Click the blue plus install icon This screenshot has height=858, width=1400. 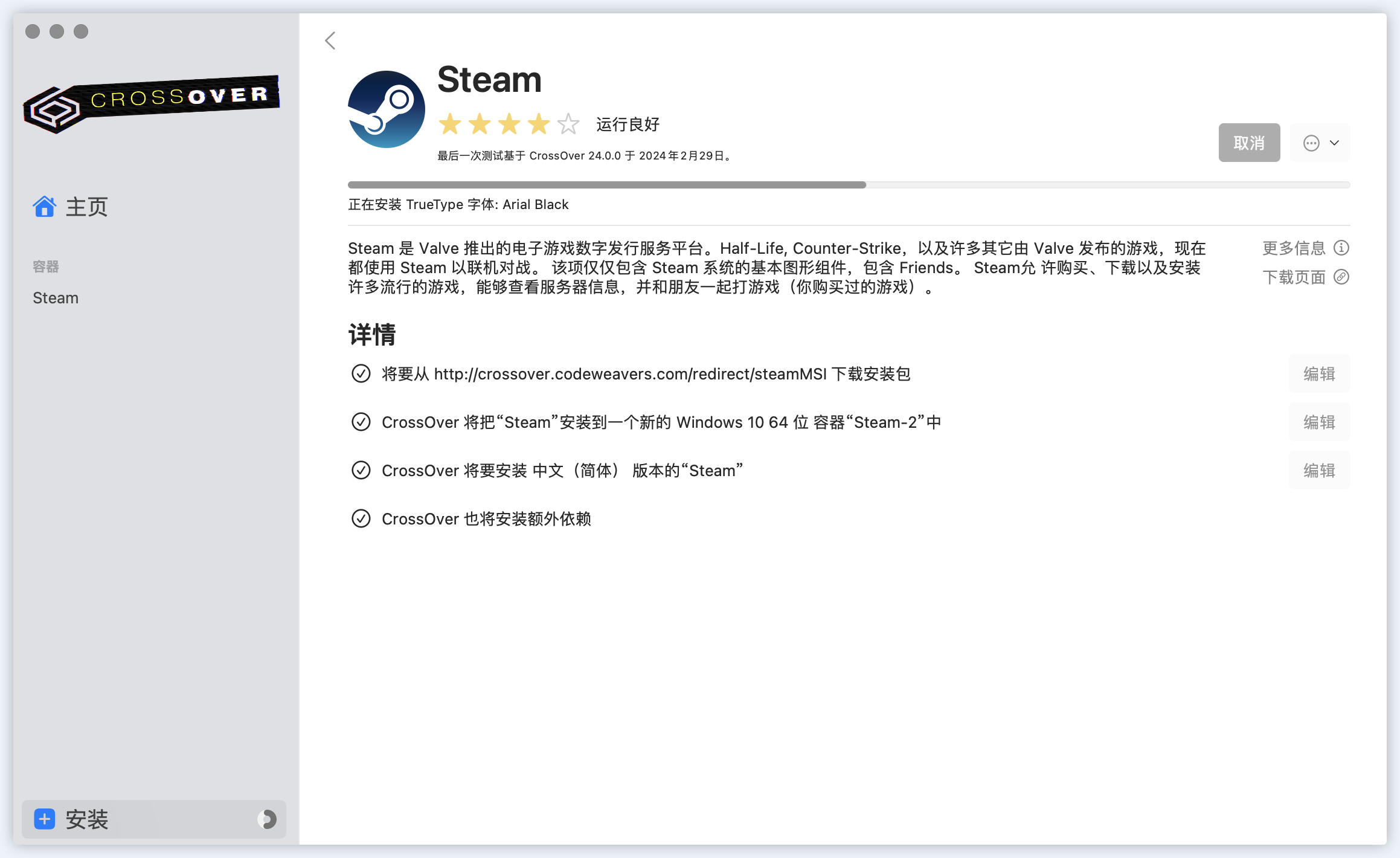[x=45, y=819]
